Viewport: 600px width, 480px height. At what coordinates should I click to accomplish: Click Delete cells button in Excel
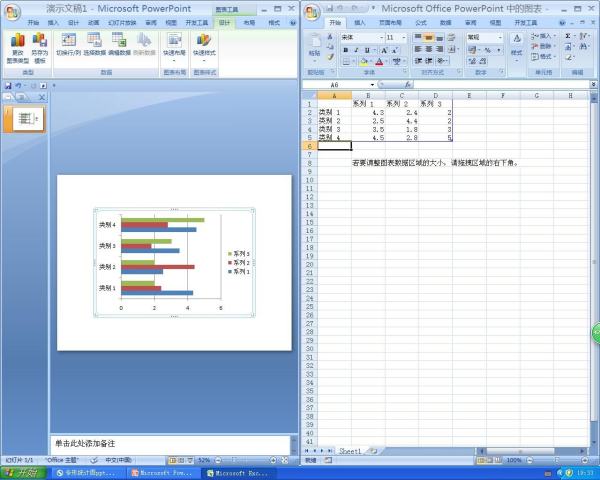click(x=543, y=46)
